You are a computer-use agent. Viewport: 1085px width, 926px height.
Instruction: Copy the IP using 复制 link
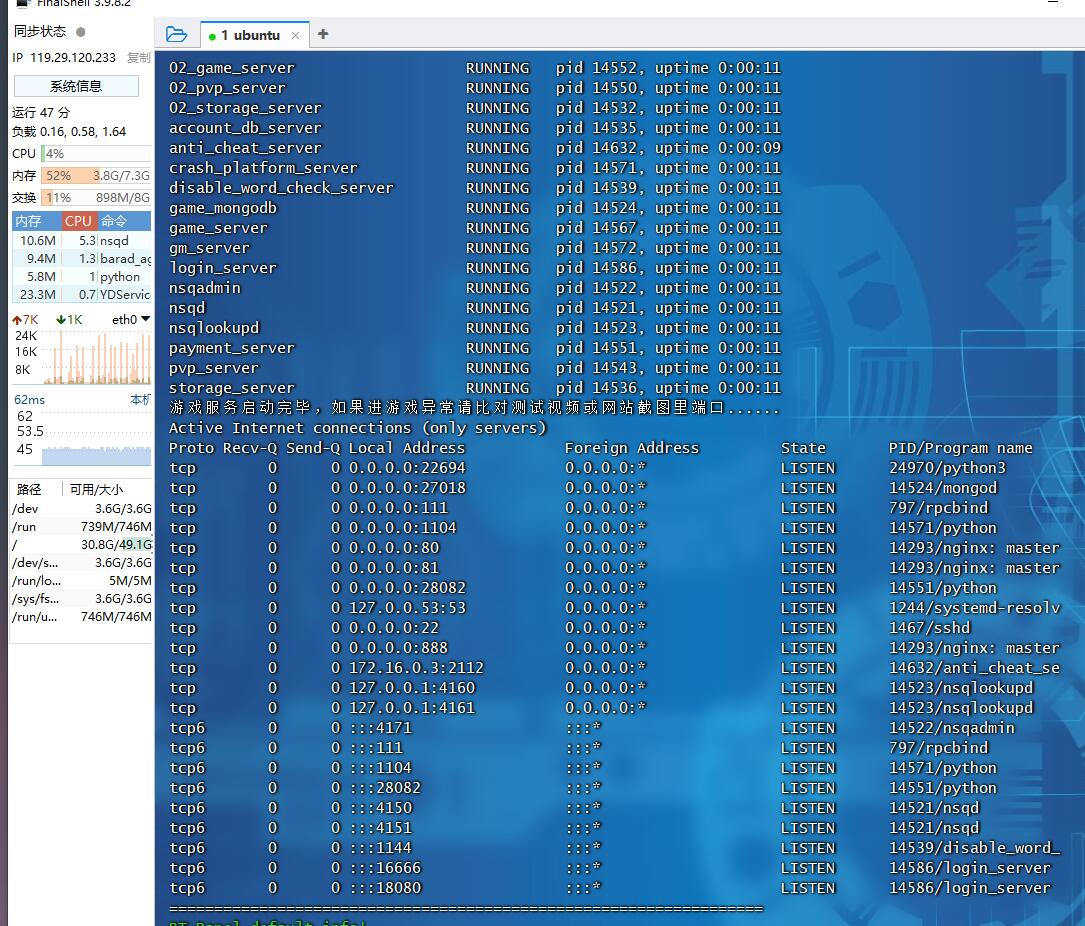[138, 57]
